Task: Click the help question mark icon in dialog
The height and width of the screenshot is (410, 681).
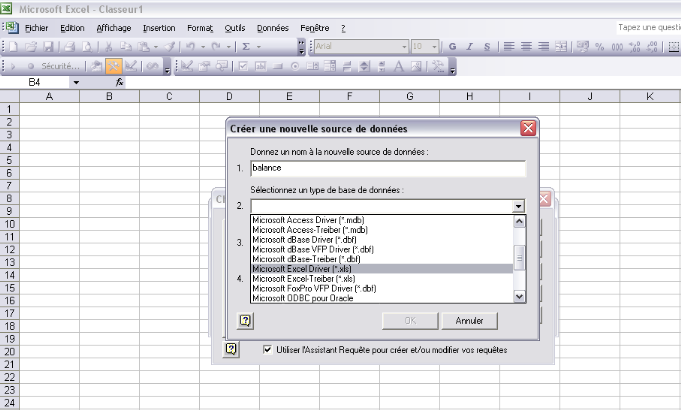Action: tap(247, 320)
